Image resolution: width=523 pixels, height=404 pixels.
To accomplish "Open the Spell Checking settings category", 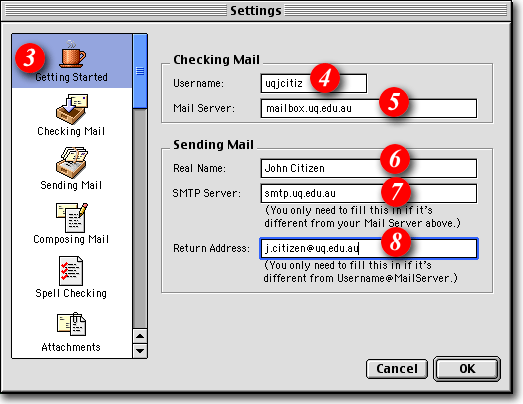I will [71, 278].
